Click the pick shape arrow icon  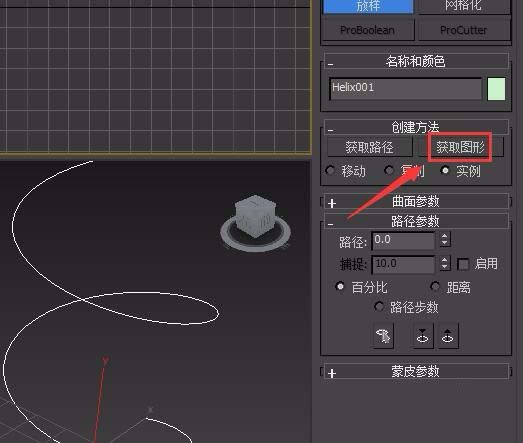point(383,336)
